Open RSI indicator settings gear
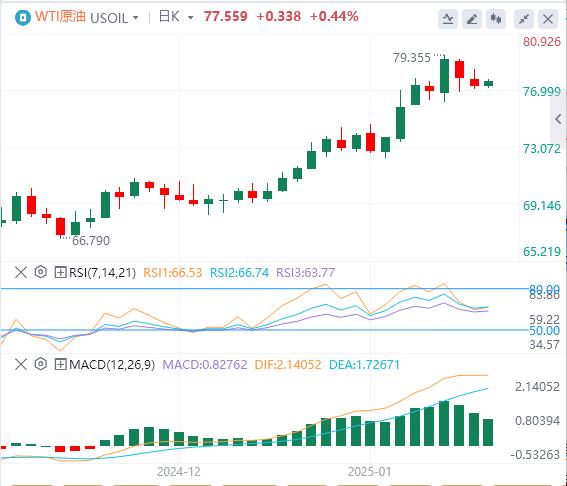567x486 pixels. point(40,272)
